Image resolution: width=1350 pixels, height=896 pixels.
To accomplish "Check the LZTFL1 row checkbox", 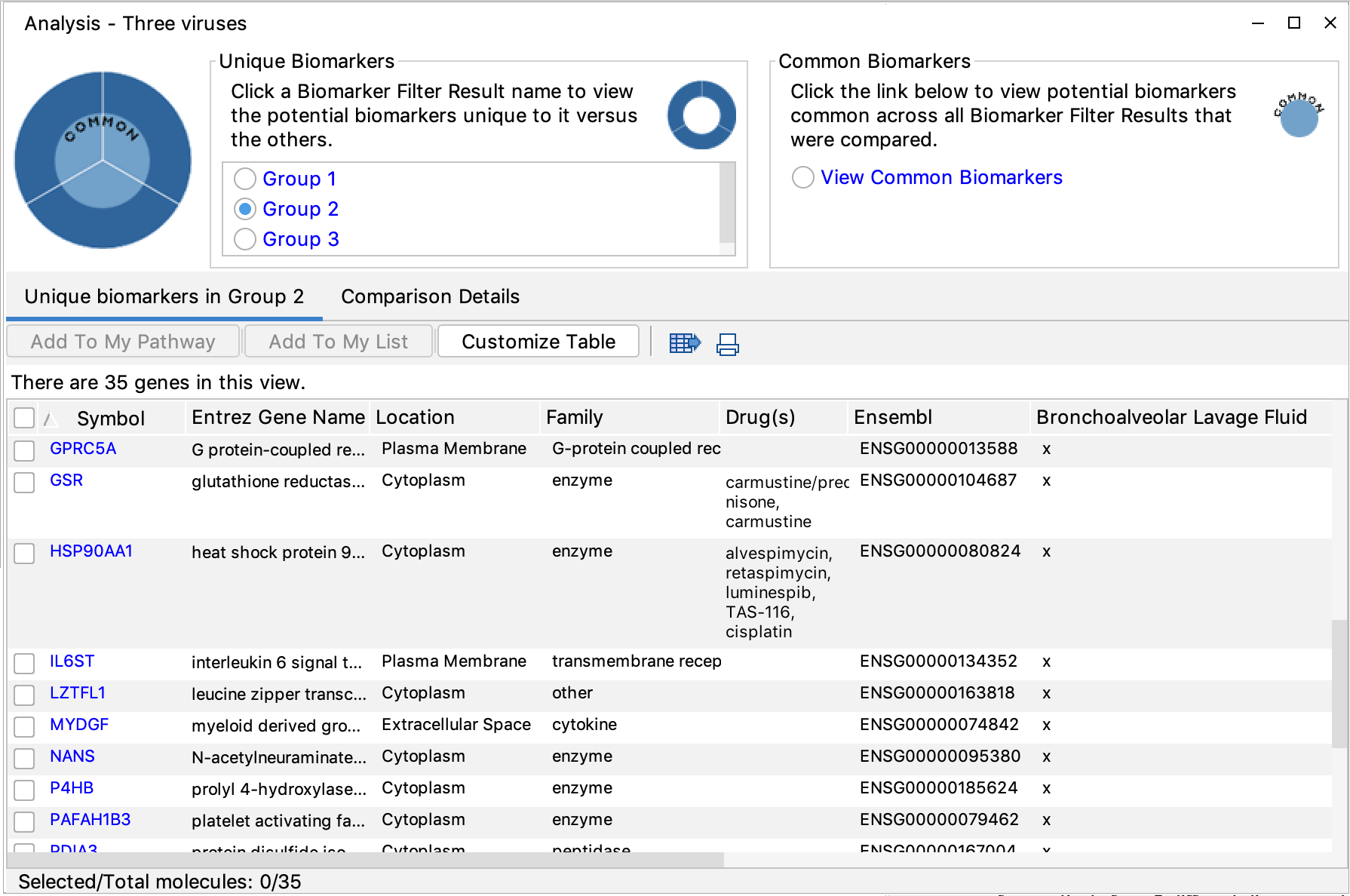I will [24, 695].
